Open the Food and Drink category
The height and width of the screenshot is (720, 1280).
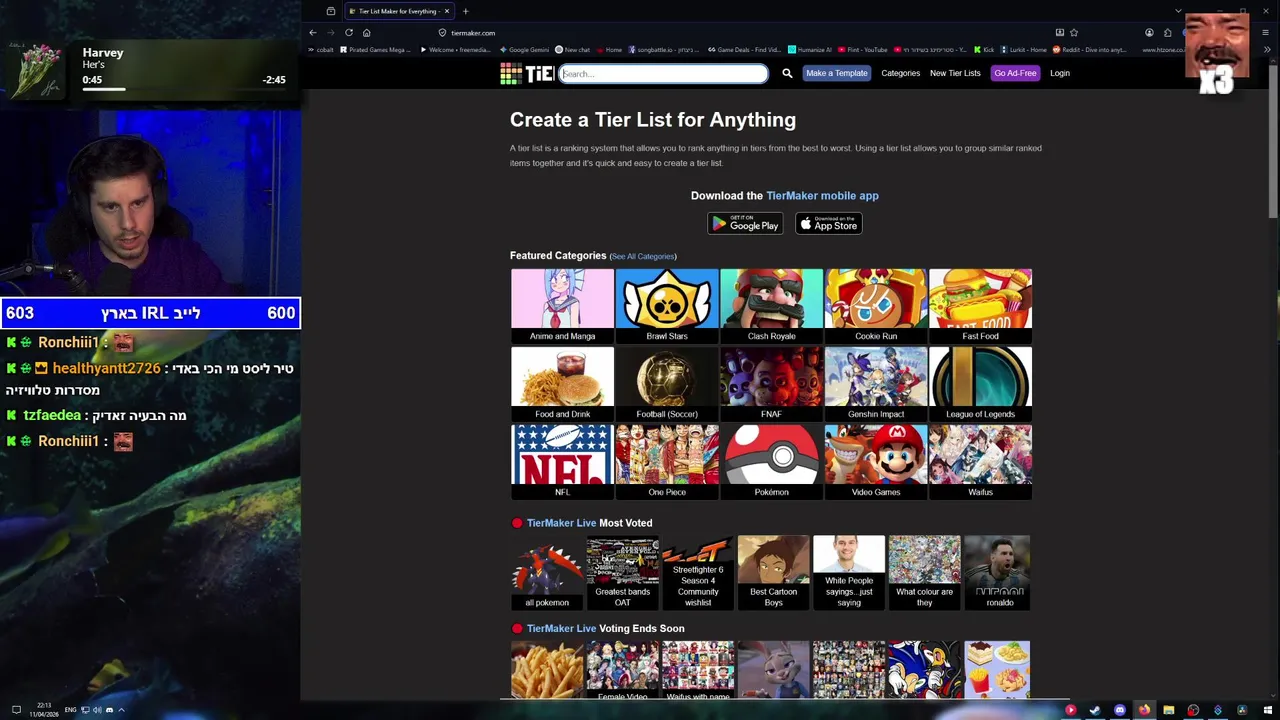click(562, 384)
